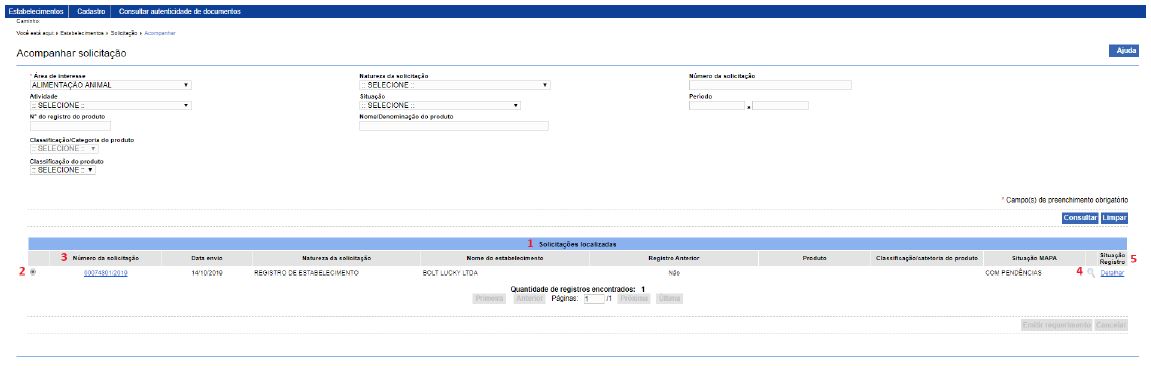The width and height of the screenshot is (1151, 383).
Task: Open the Natureza da solicitação dropdown
Action: (x=454, y=85)
